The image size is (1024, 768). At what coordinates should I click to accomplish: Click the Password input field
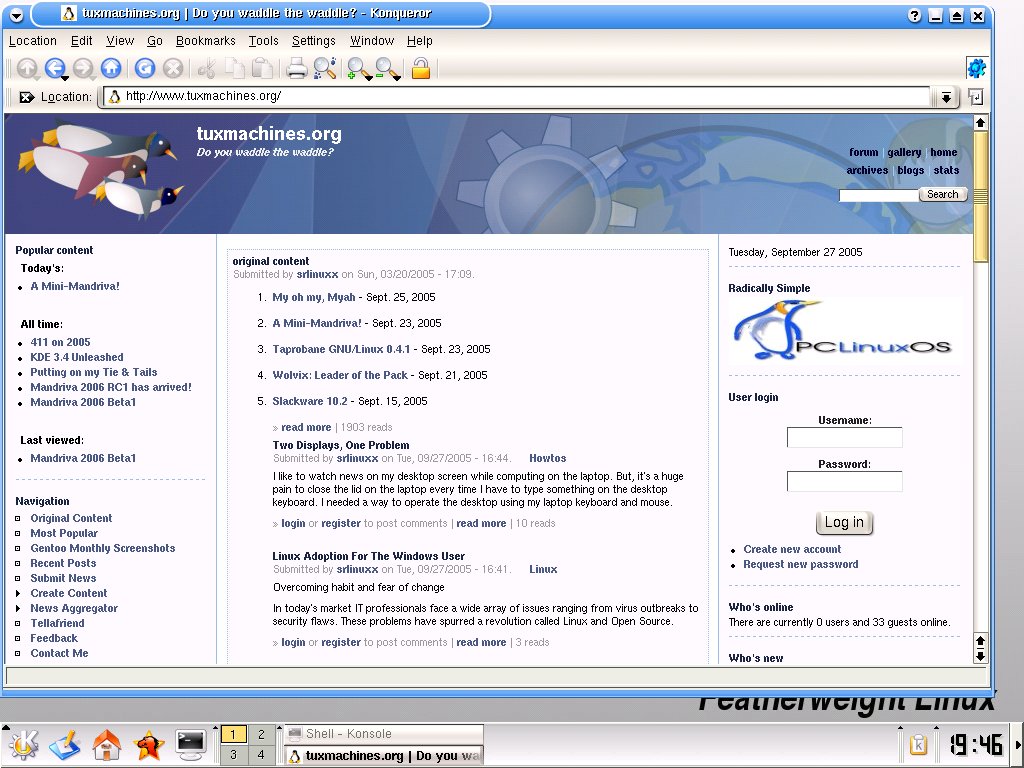click(844, 481)
